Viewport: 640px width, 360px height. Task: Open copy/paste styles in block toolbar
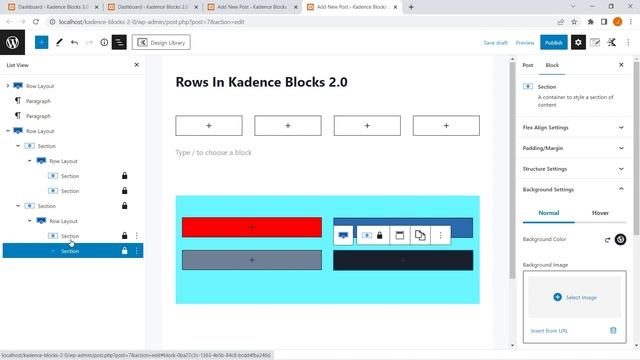pyautogui.click(x=420, y=236)
